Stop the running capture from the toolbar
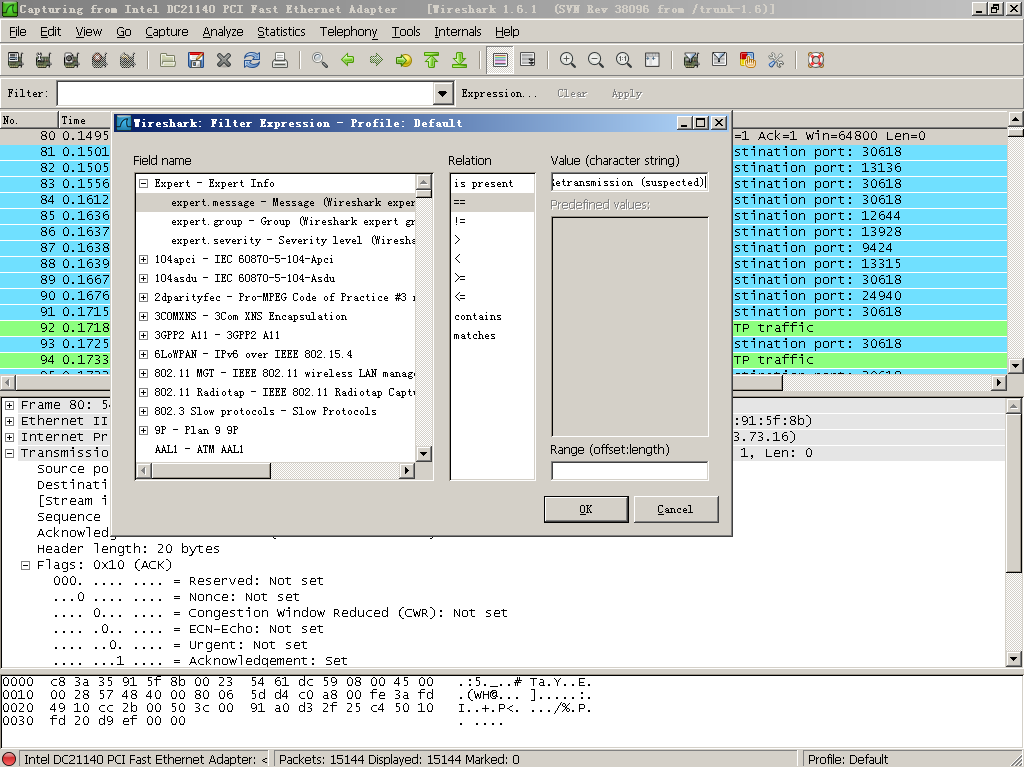Image resolution: width=1024 pixels, height=768 pixels. 99,60
